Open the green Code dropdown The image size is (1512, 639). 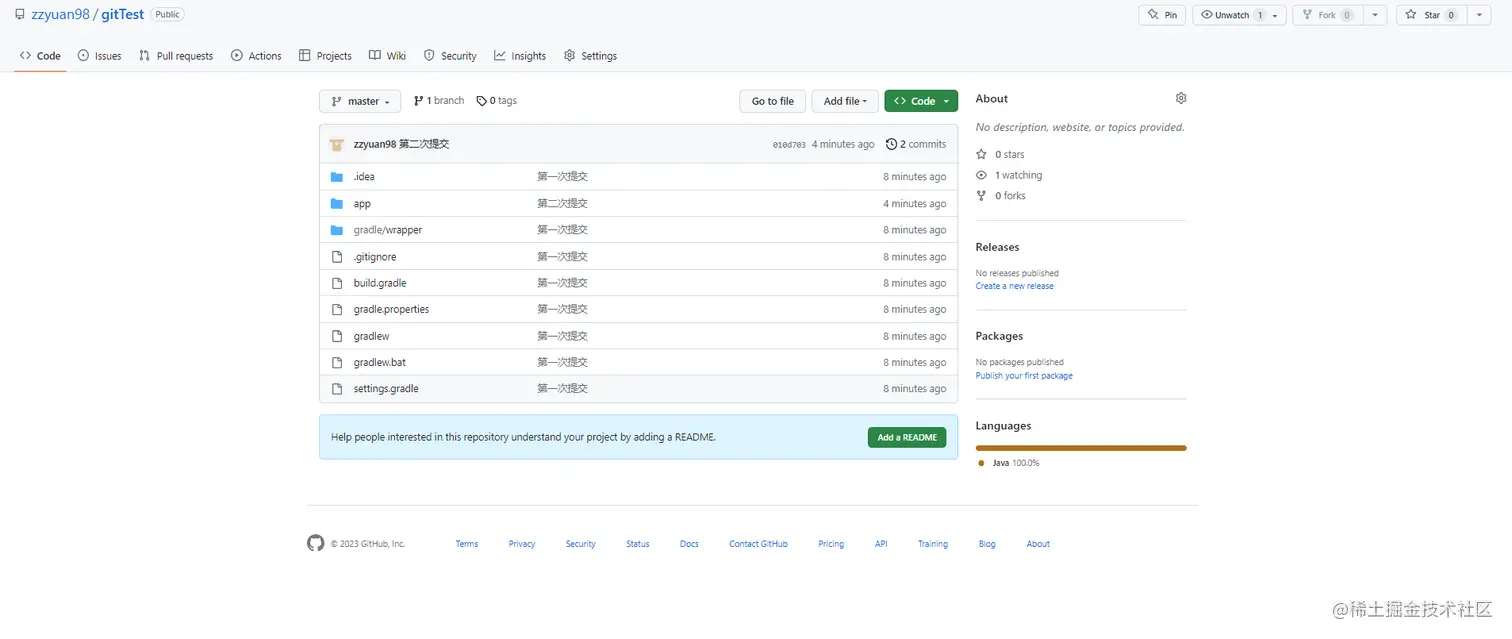tap(921, 101)
